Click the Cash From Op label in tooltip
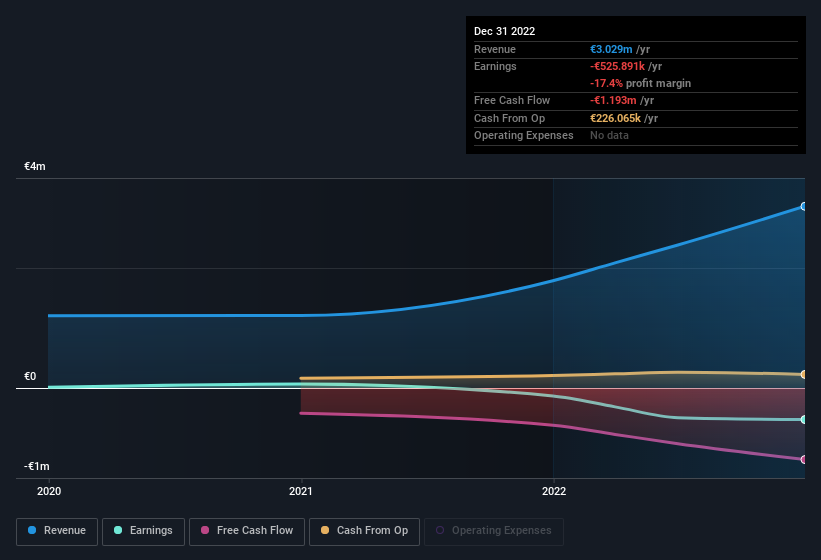 [x=509, y=118]
